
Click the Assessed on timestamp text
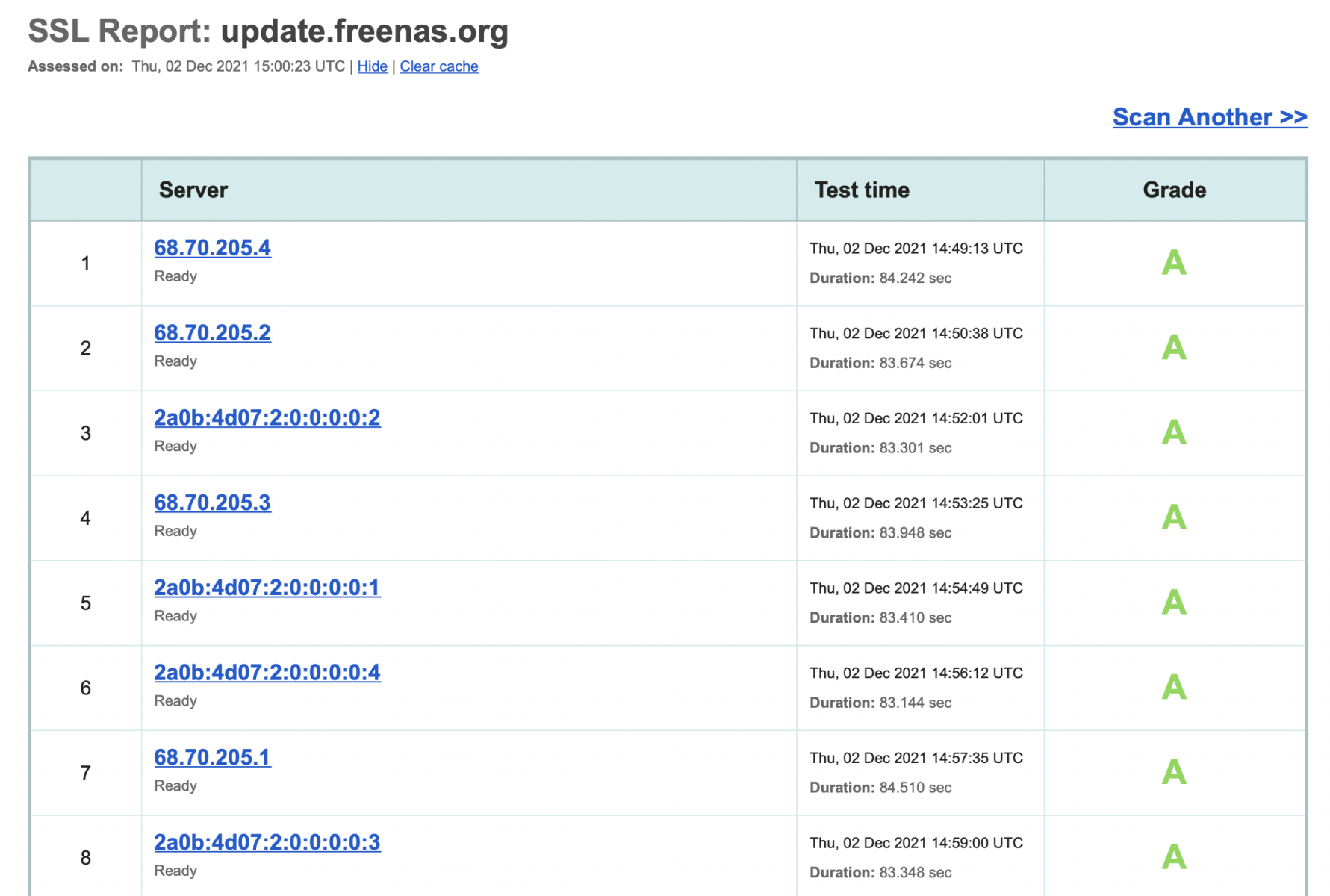[187, 66]
